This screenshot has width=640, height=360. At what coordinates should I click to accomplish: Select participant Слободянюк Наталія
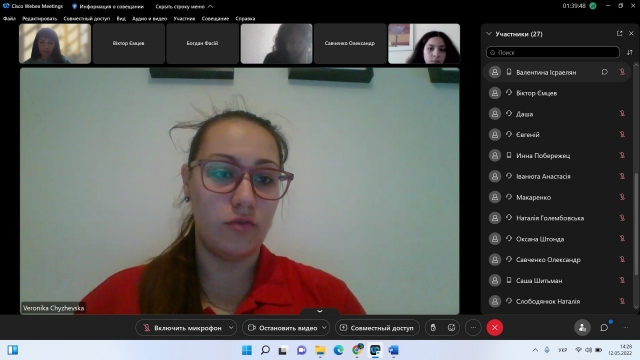[557, 301]
